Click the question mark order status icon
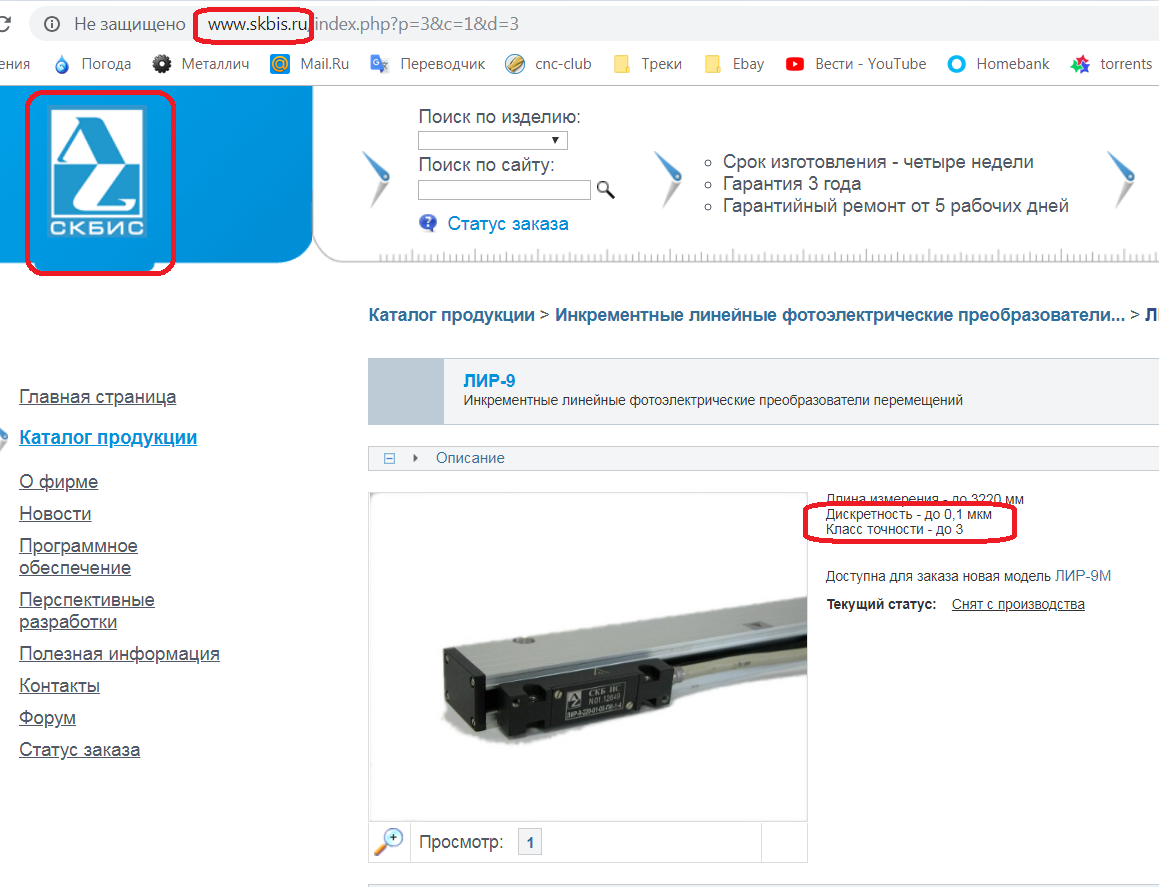 pos(428,223)
